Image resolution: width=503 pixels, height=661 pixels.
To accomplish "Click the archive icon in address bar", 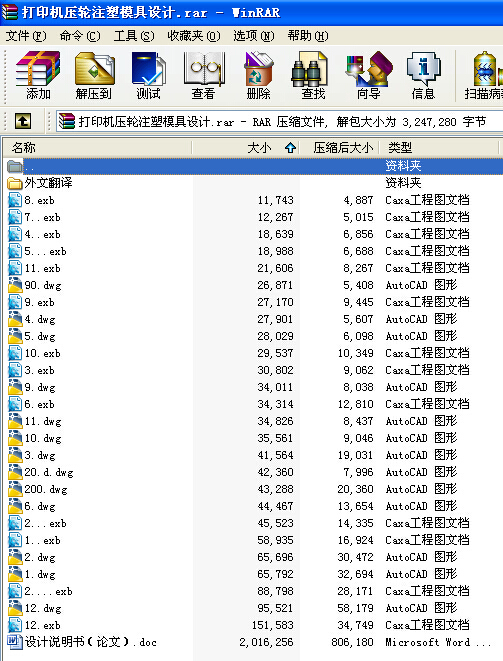I will pos(67,121).
